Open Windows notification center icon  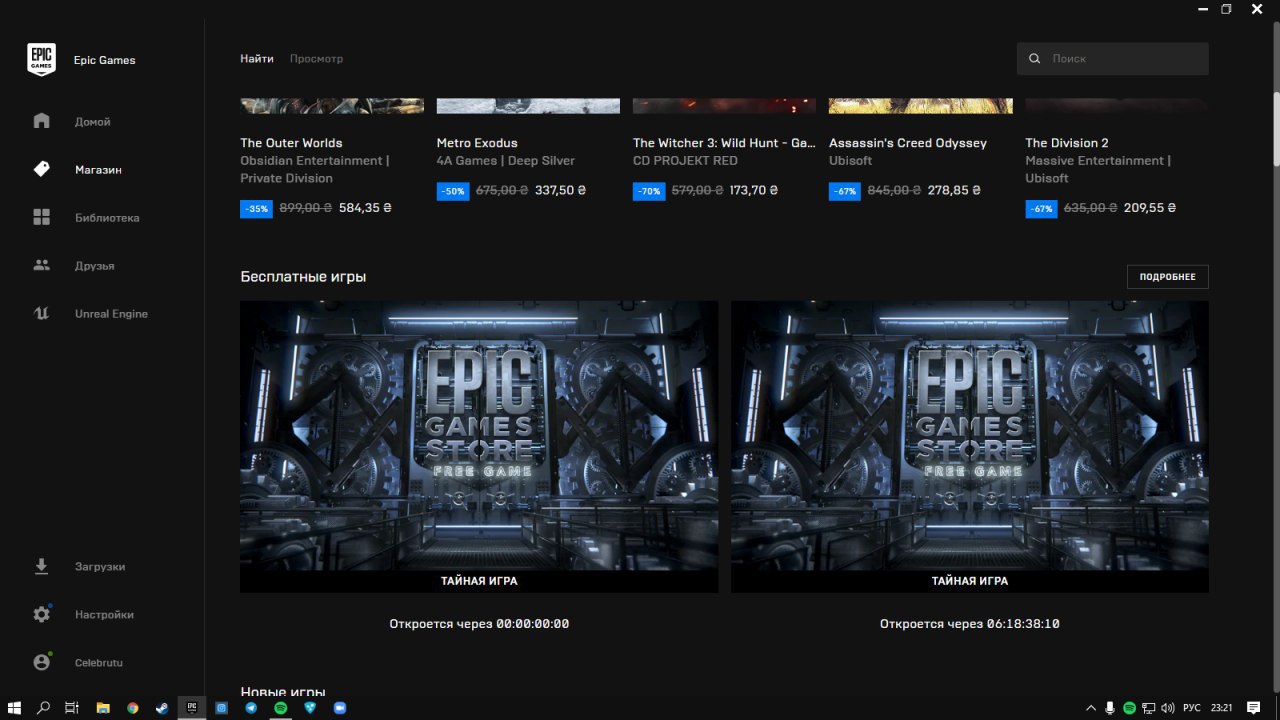(x=1253, y=707)
